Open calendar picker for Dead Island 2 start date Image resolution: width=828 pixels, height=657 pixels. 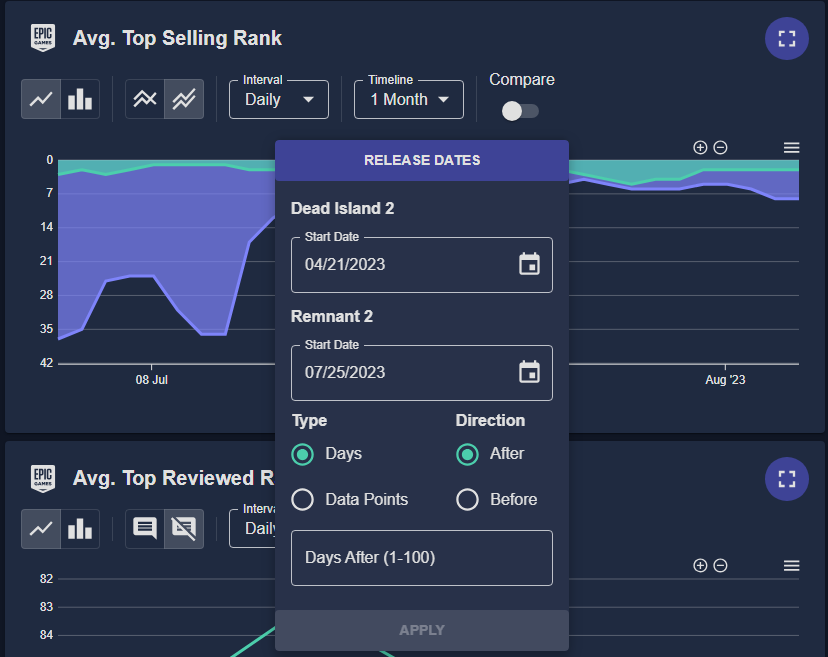(x=529, y=264)
